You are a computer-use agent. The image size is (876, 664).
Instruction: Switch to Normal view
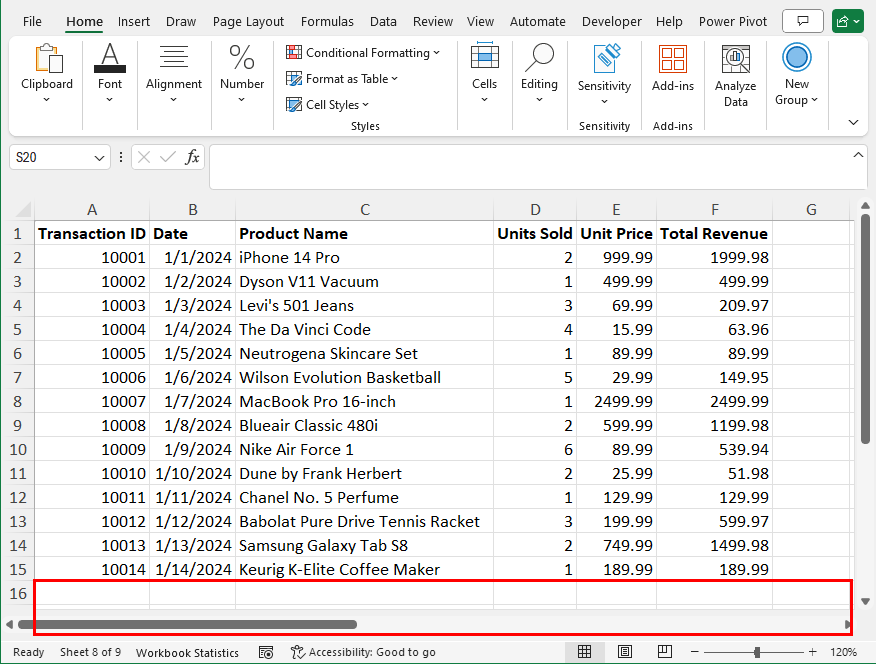click(584, 652)
